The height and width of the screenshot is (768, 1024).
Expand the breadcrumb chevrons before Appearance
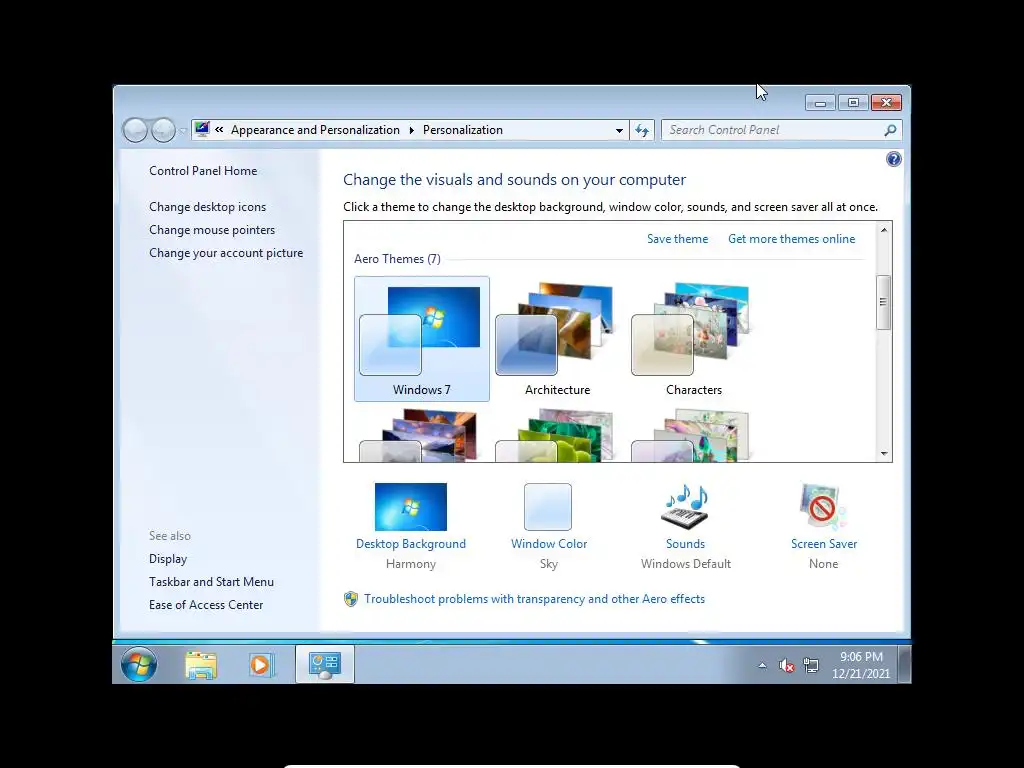[219, 130]
